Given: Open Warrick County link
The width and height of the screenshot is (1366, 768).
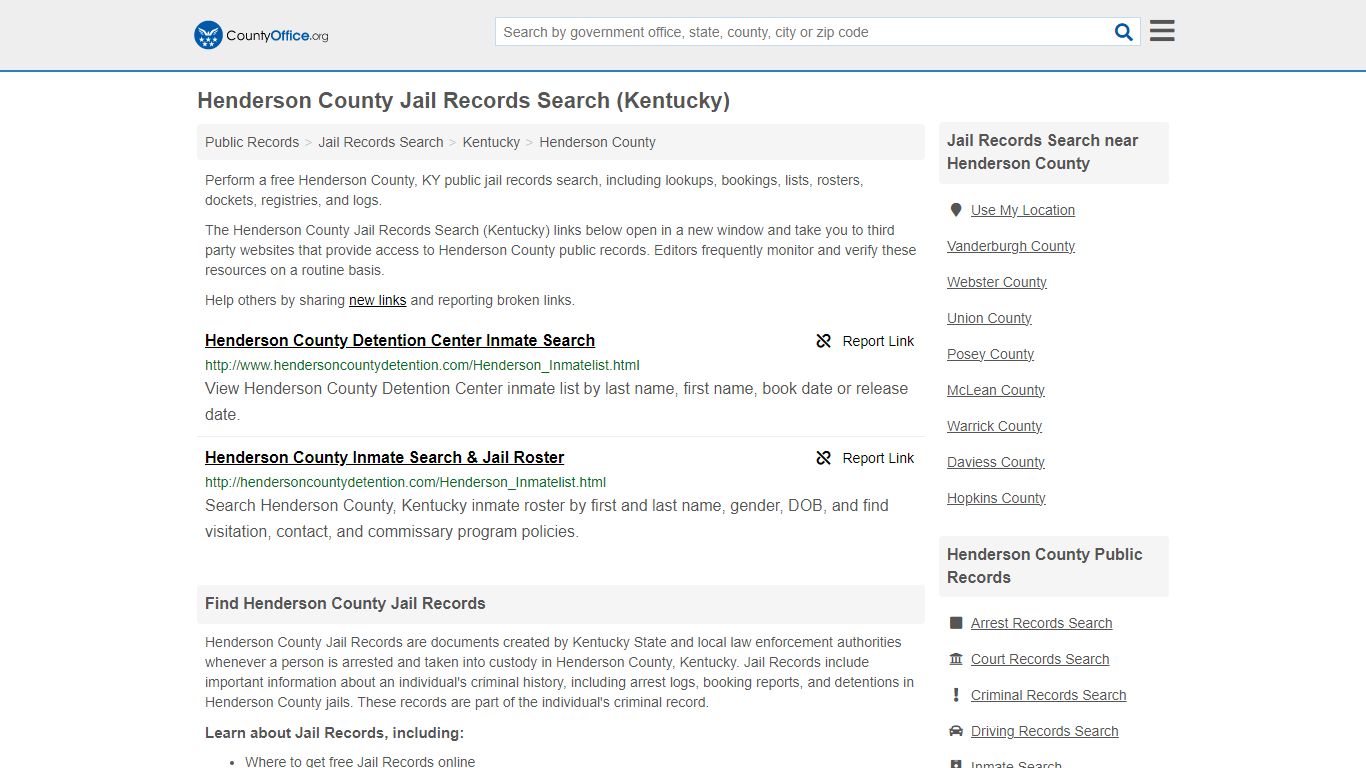Looking at the screenshot, I should pyautogui.click(x=994, y=426).
